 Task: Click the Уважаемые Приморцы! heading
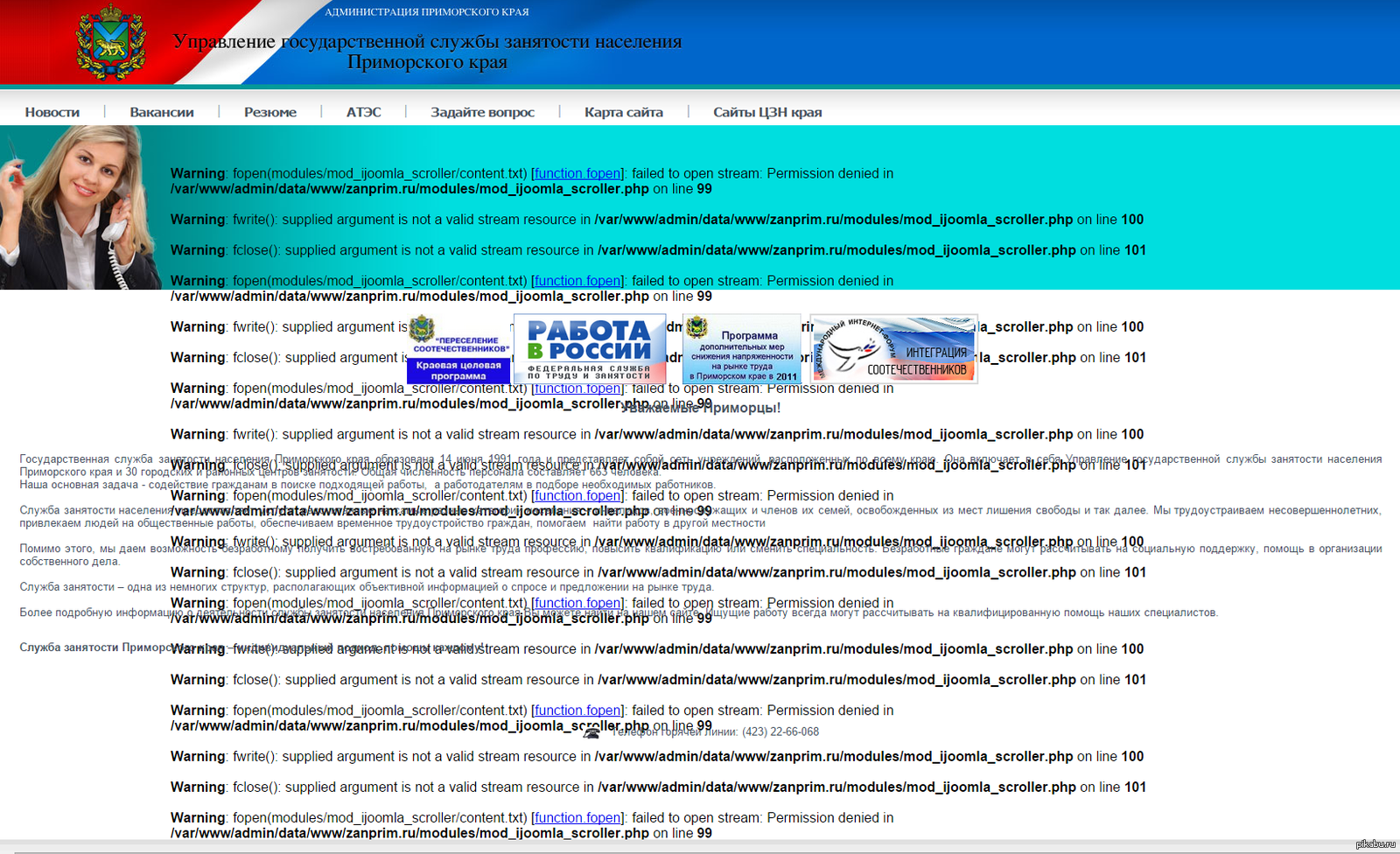[701, 408]
